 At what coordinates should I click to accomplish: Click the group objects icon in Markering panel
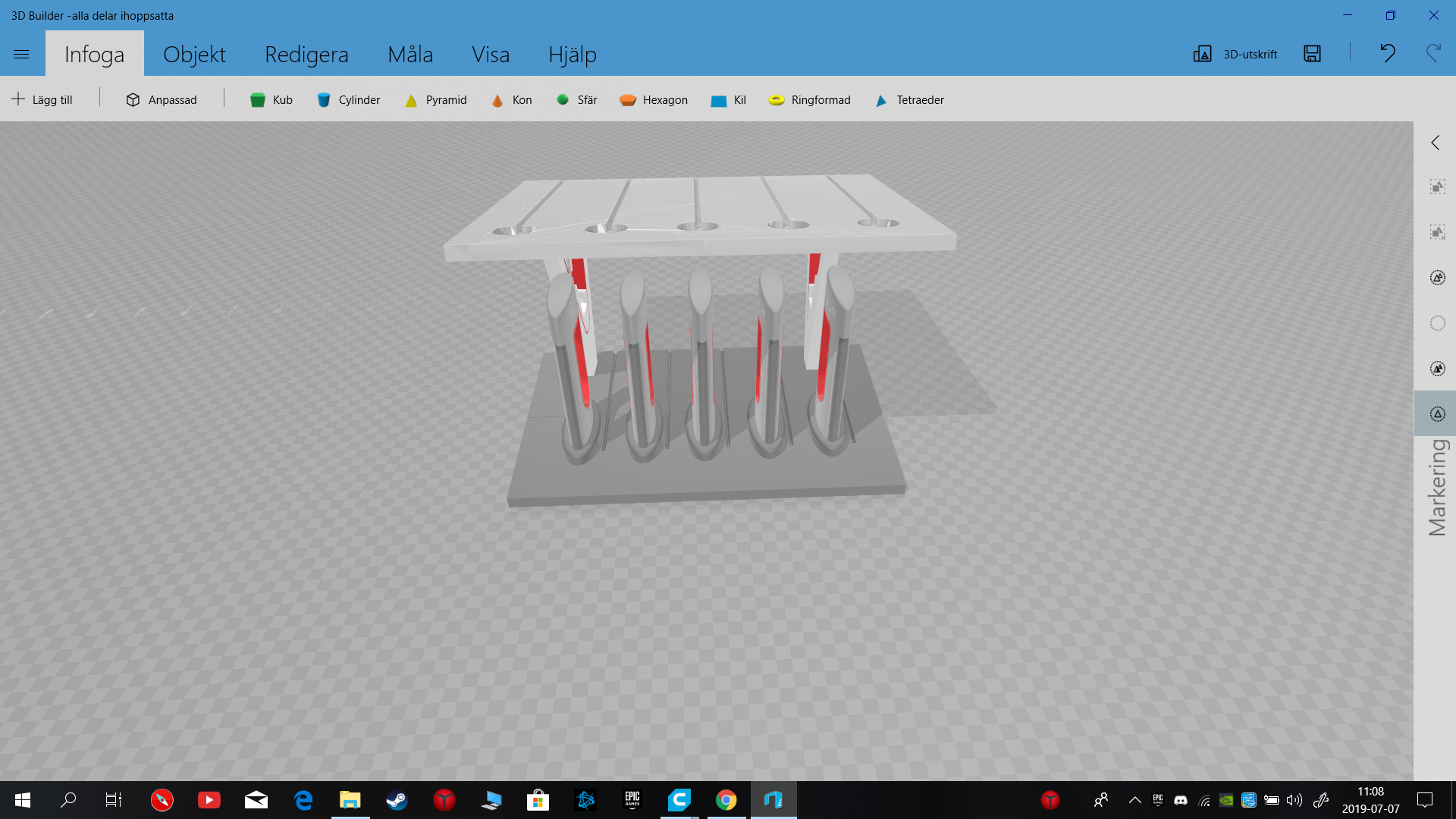tap(1437, 187)
